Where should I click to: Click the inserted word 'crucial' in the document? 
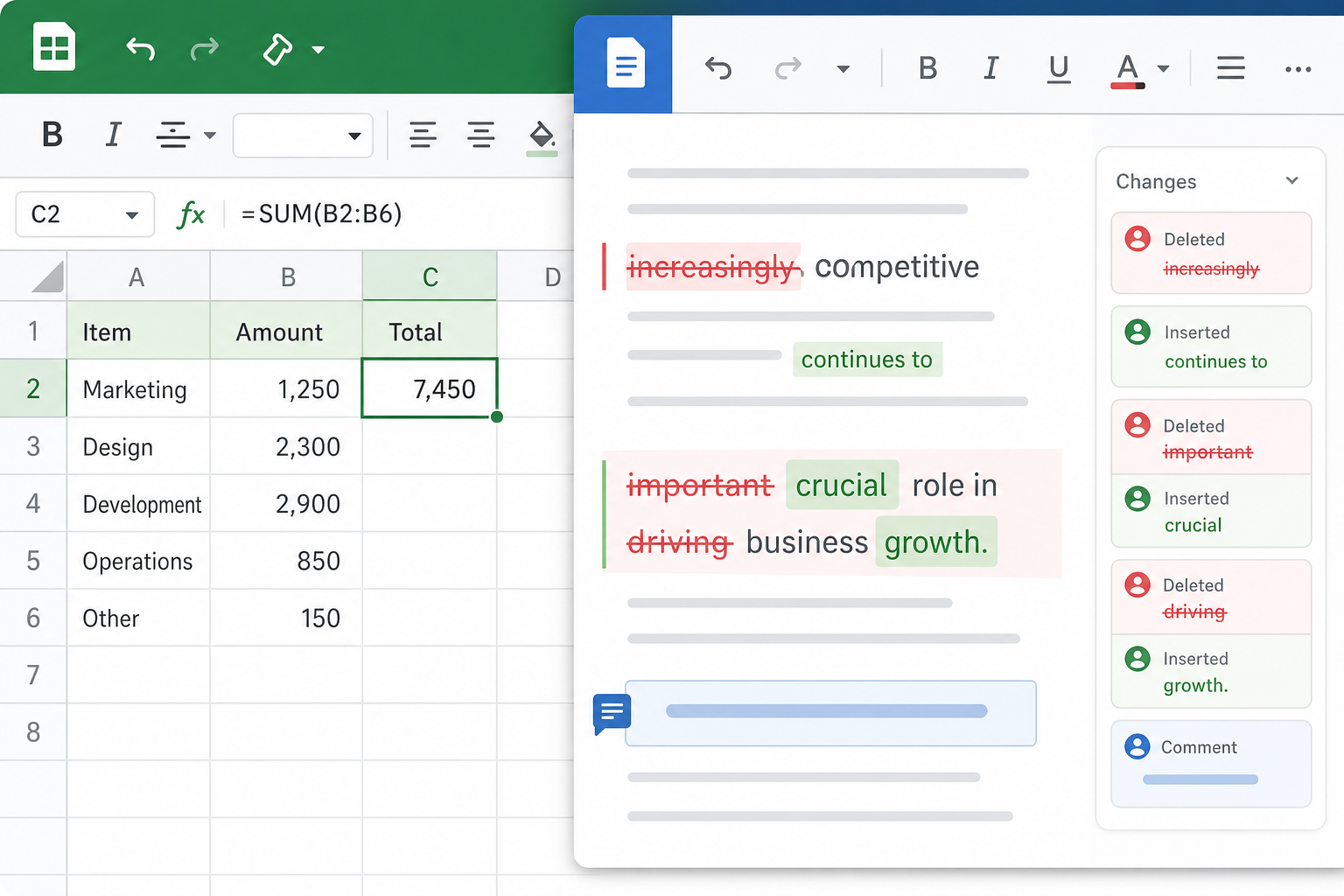point(842,486)
